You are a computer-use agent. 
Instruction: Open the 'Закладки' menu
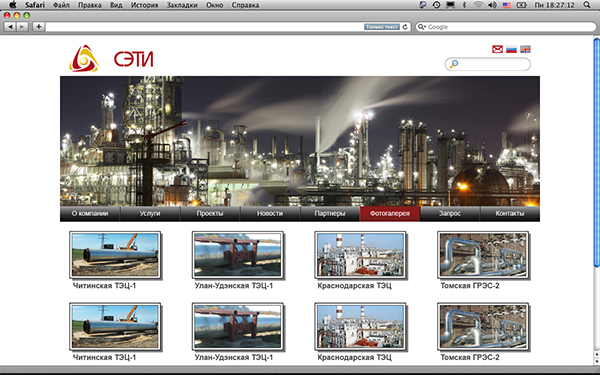click(x=182, y=5)
